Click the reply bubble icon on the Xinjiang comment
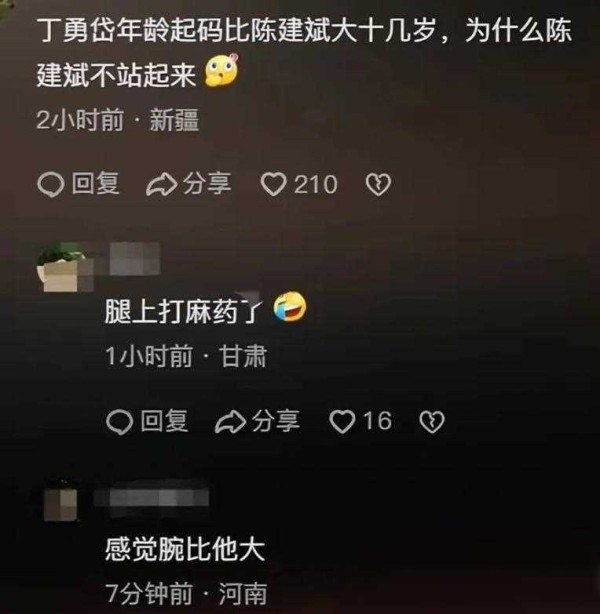 (51, 184)
